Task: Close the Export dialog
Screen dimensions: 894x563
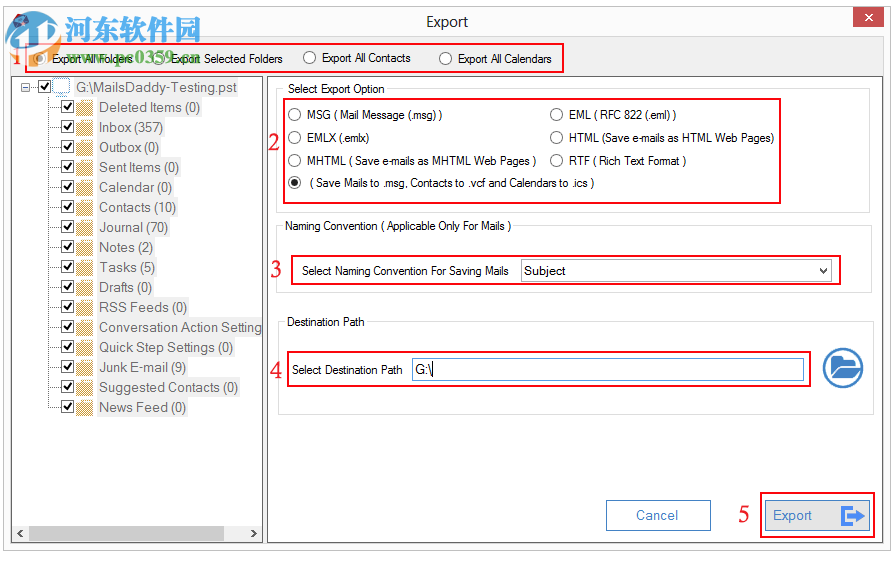Action: pyautogui.click(x=868, y=18)
